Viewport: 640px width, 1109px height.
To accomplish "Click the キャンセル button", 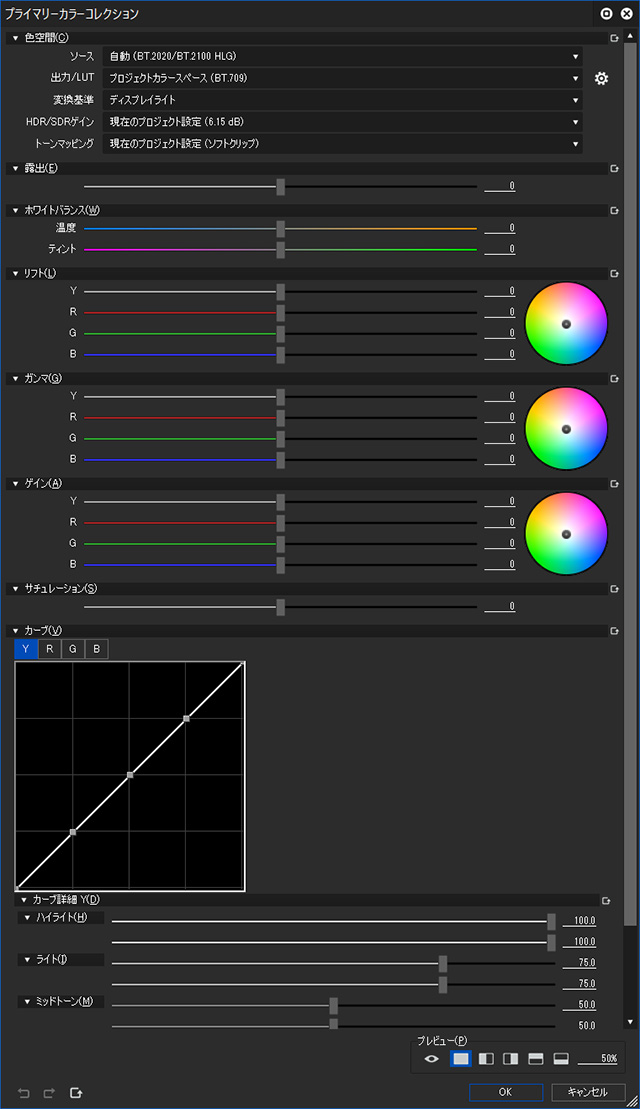I will click(588, 1092).
